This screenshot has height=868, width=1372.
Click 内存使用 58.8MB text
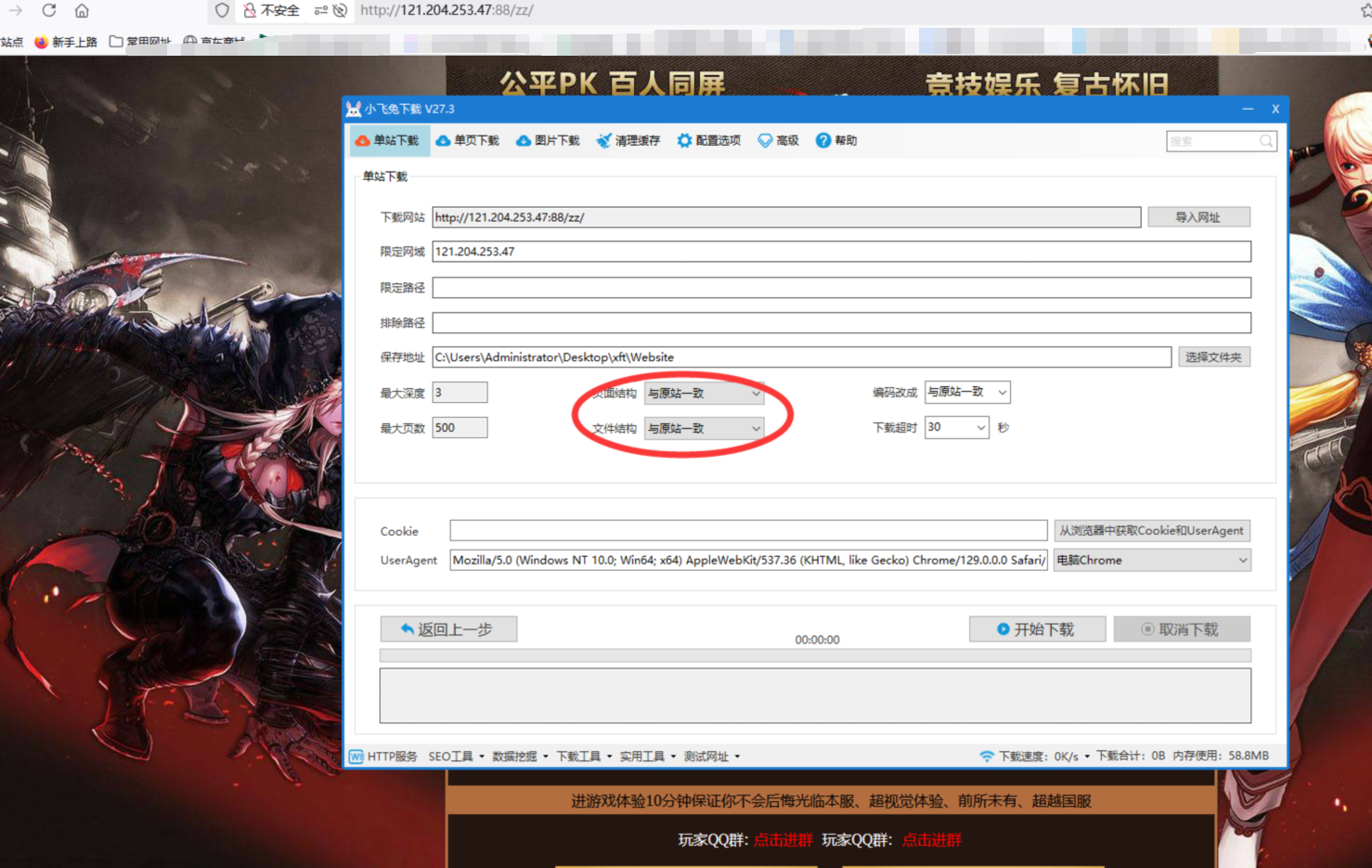(x=1221, y=756)
